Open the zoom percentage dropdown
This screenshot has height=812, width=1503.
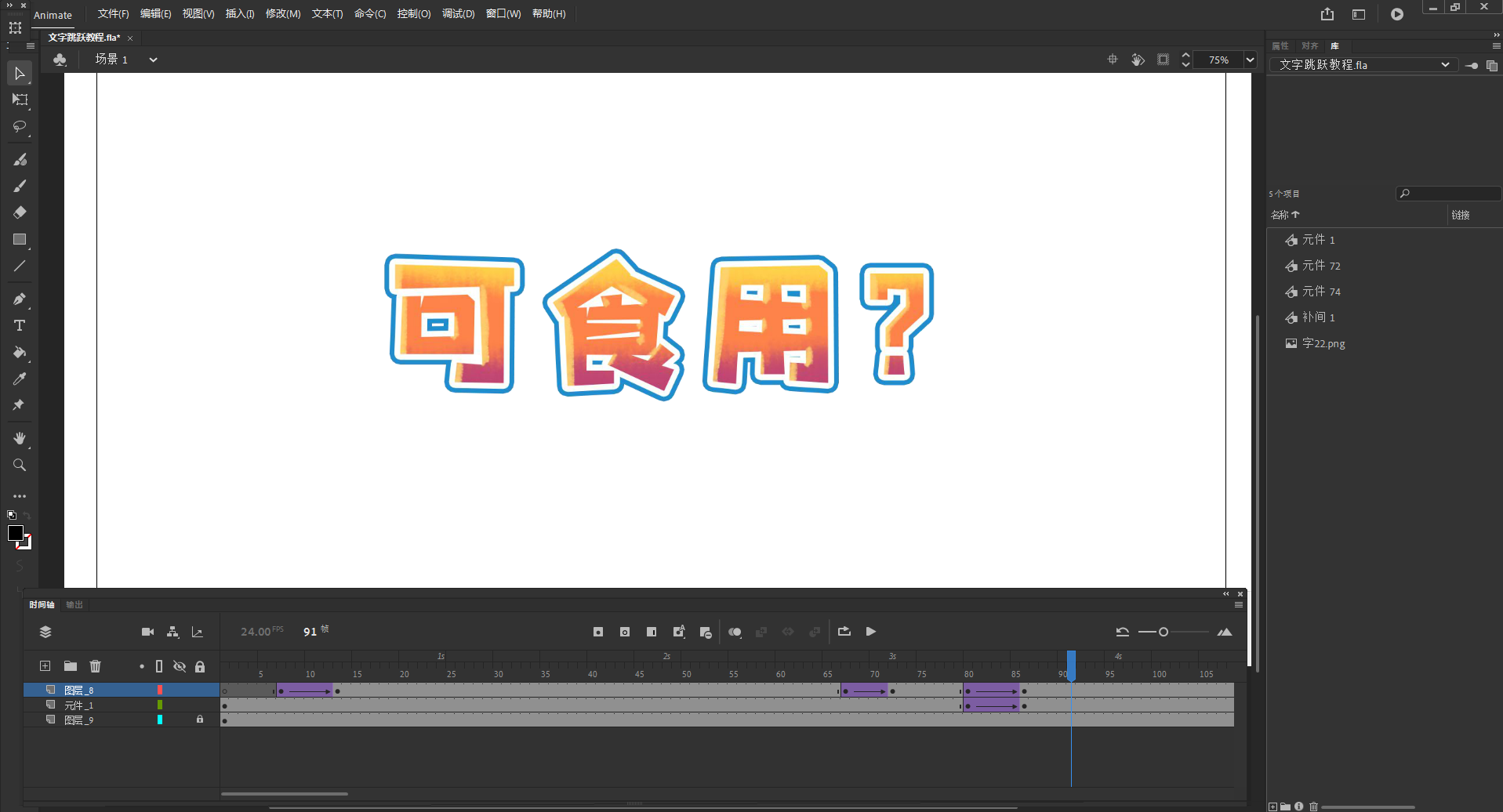point(1251,60)
